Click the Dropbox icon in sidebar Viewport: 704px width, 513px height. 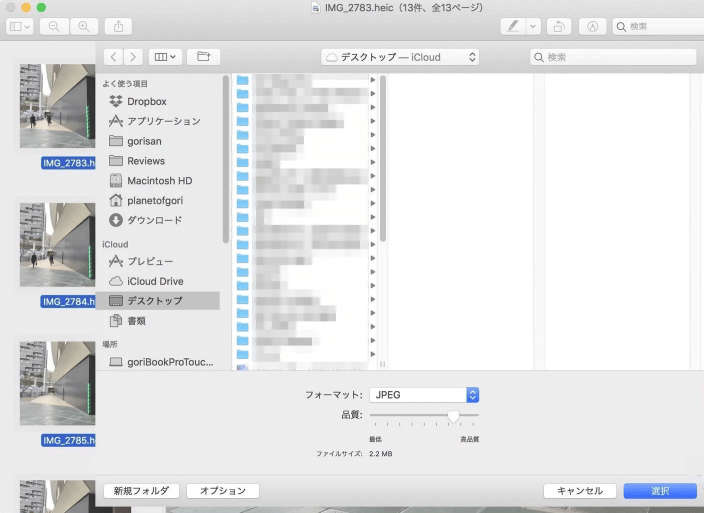click(115, 101)
